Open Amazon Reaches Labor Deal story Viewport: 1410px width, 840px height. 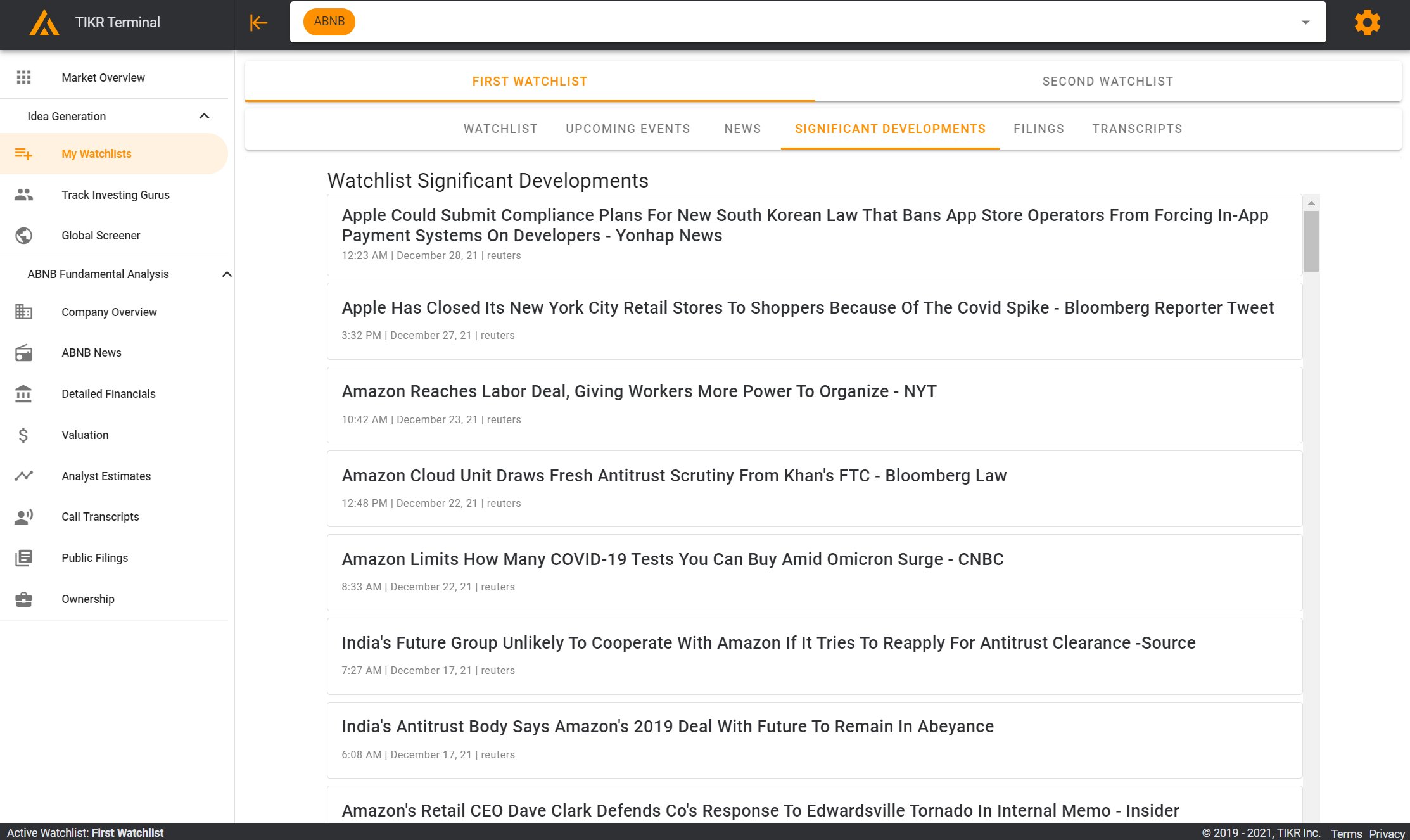tap(815, 405)
